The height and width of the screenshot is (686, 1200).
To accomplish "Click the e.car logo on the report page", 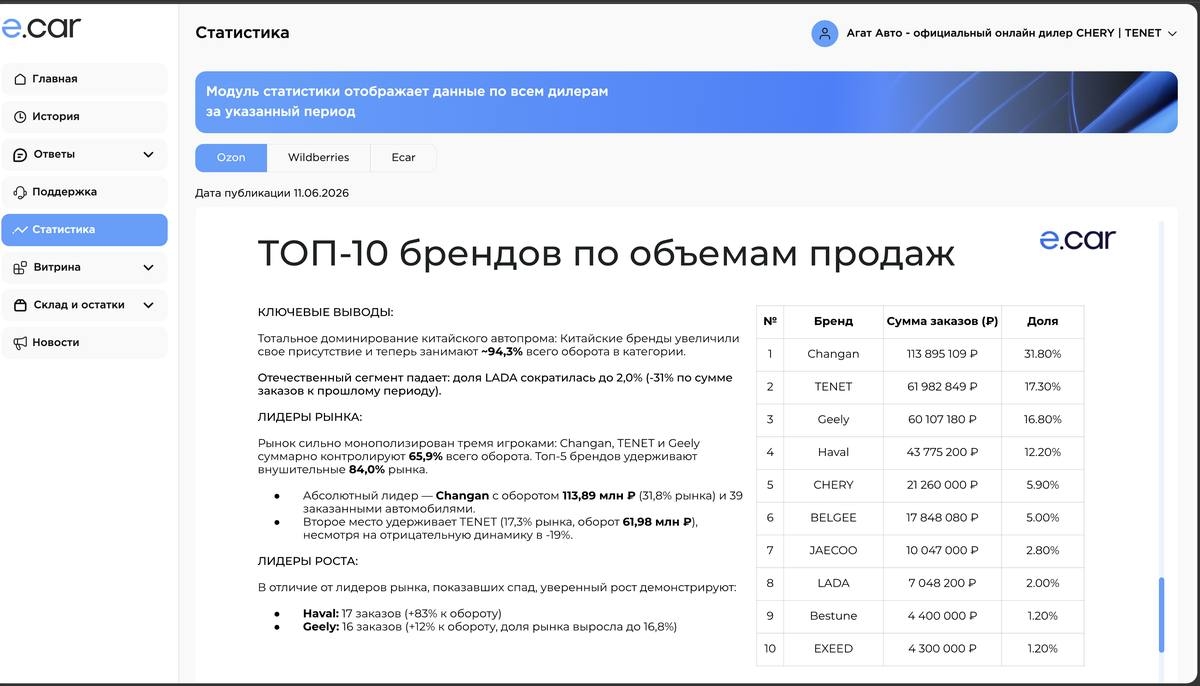I will [1077, 239].
